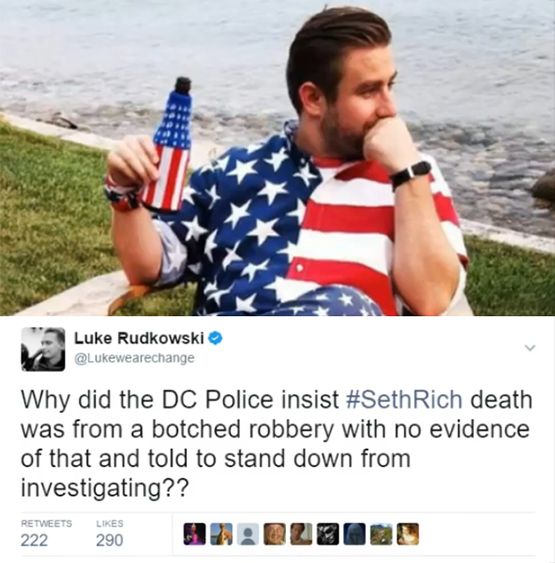
Task: View the 290 likes list
Action: coord(109,540)
